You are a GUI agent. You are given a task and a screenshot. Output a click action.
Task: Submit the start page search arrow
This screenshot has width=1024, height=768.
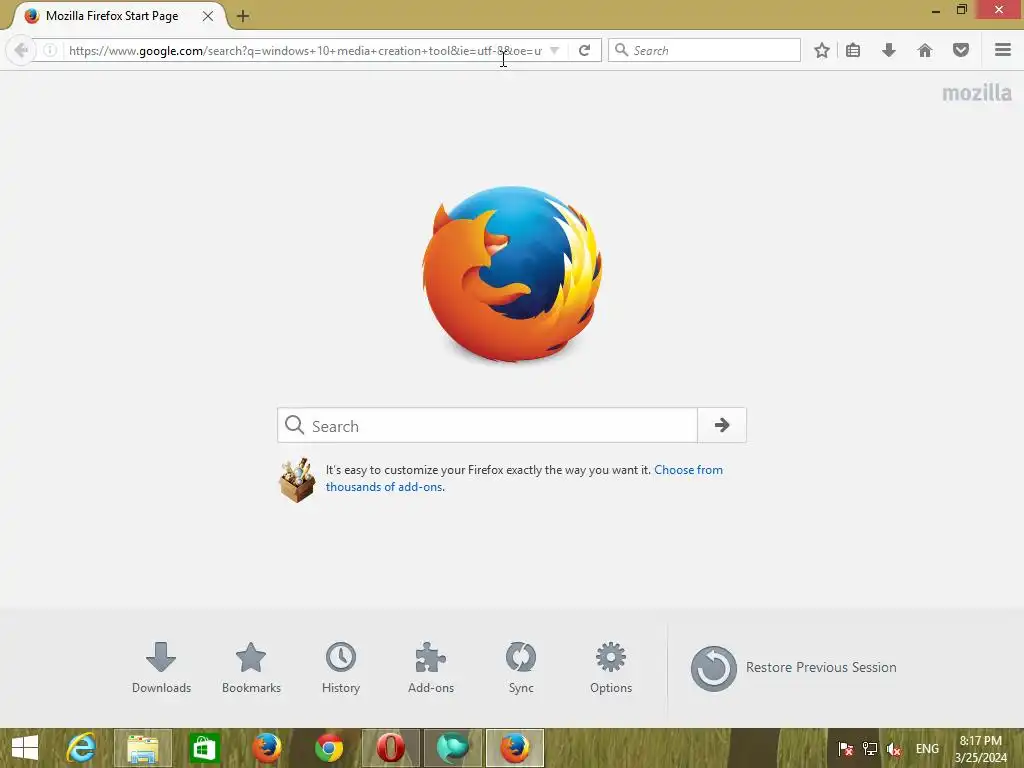[x=722, y=425]
